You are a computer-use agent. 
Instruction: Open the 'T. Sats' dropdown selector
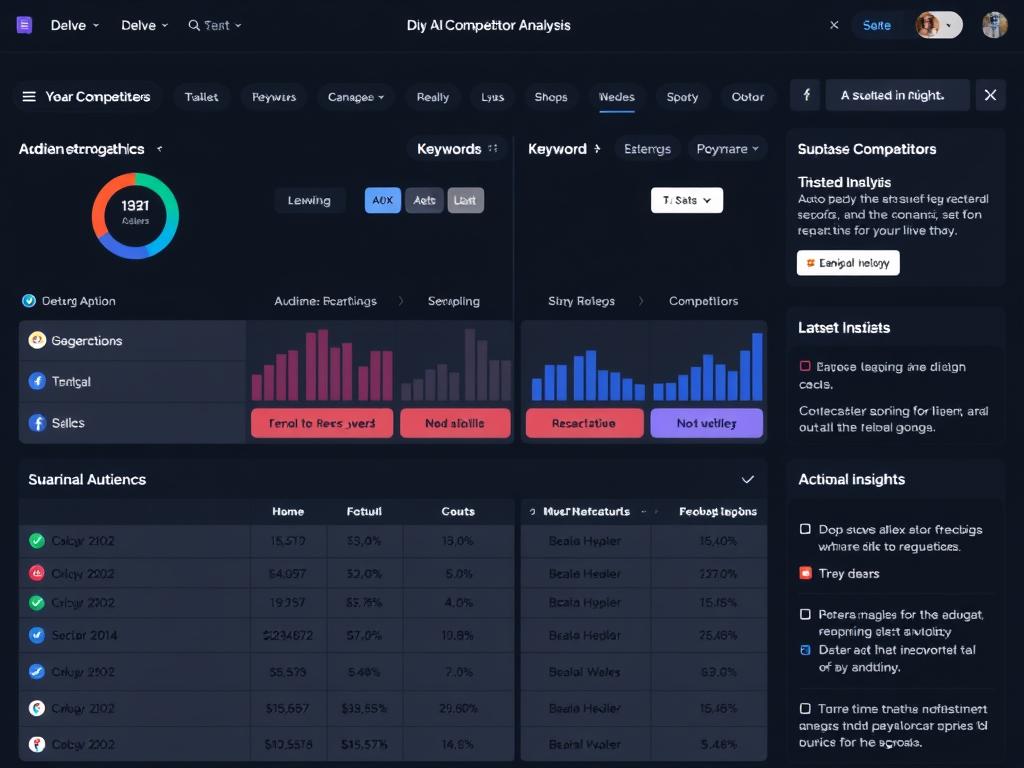click(x=686, y=200)
